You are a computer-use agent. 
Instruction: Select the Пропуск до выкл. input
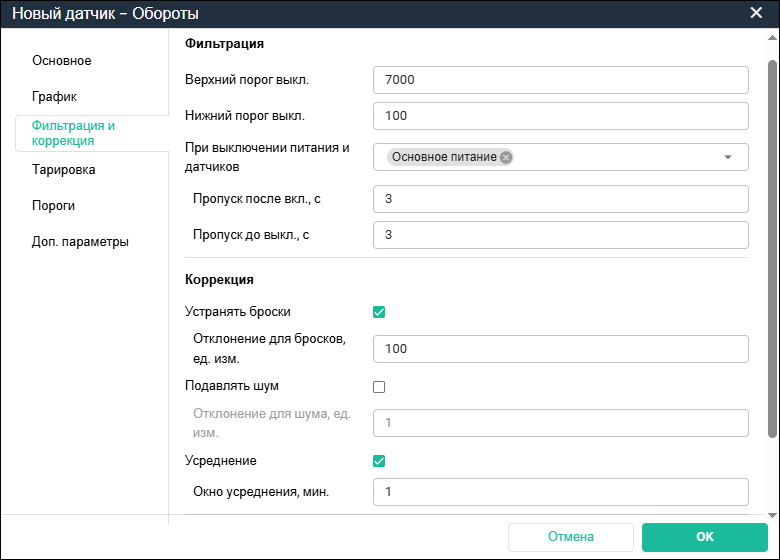[560, 235]
